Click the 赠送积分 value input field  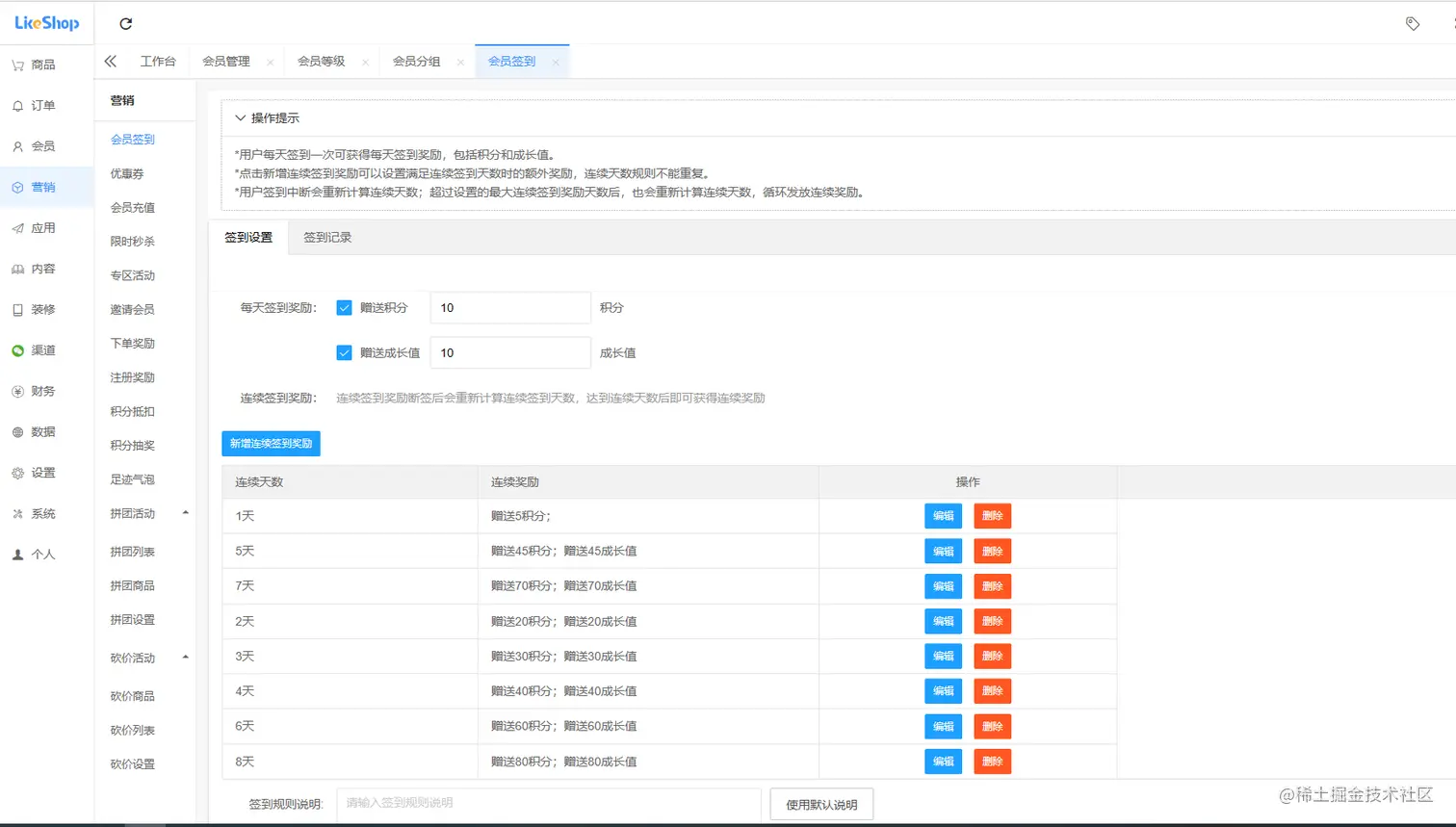pyautogui.click(x=510, y=308)
